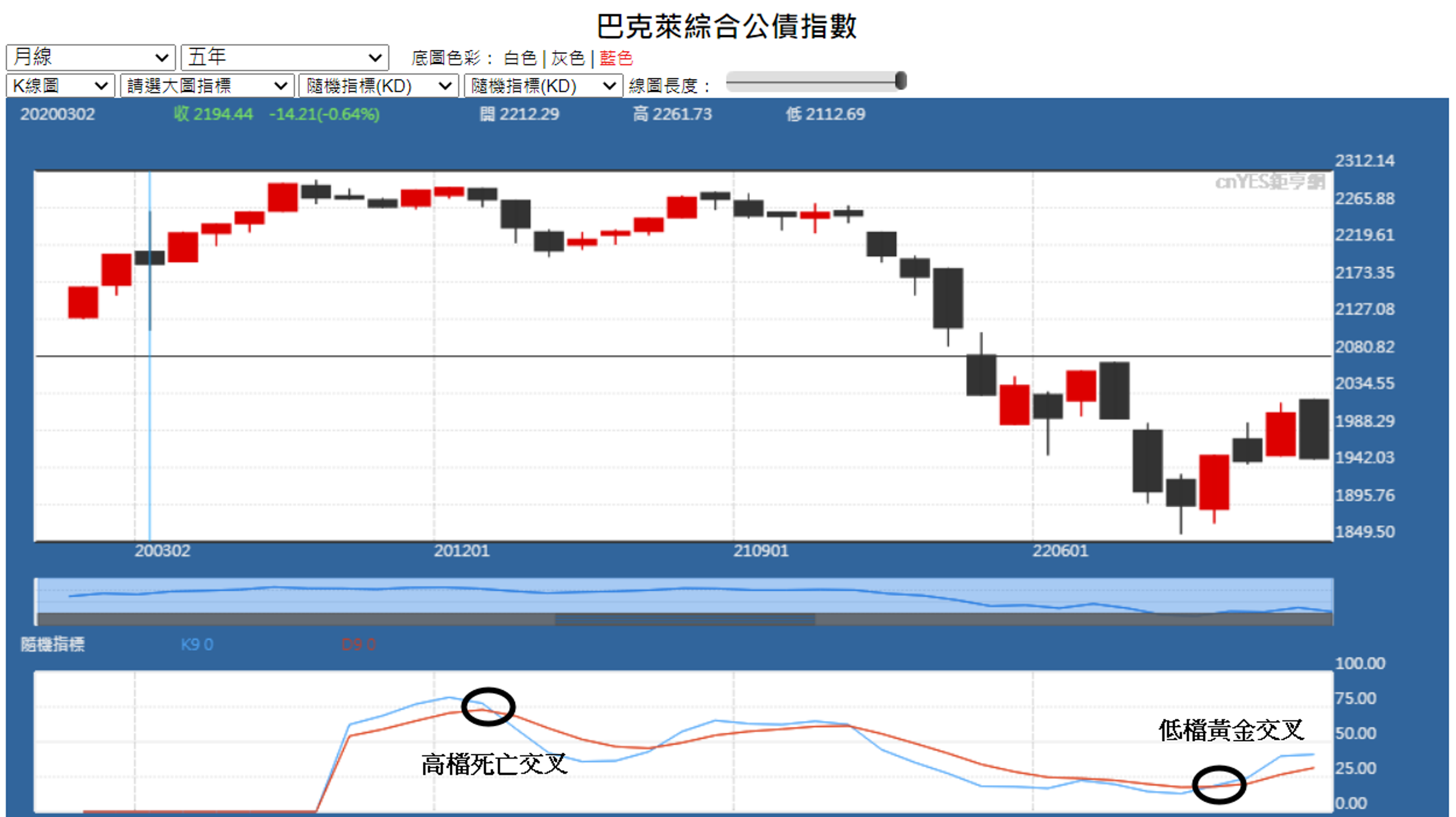
Task: Click the 低 2112.69 low value
Action: (x=825, y=114)
